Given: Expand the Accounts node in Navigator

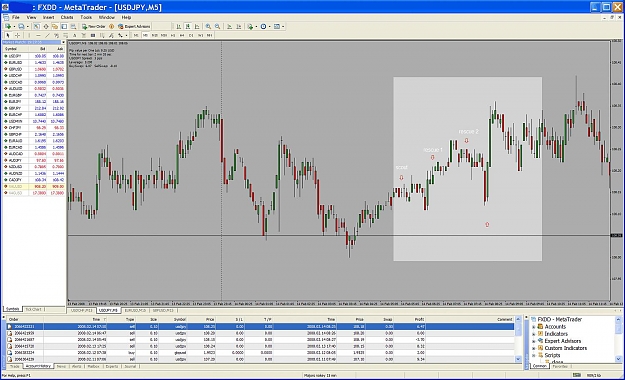Looking at the screenshot, I should [534, 327].
